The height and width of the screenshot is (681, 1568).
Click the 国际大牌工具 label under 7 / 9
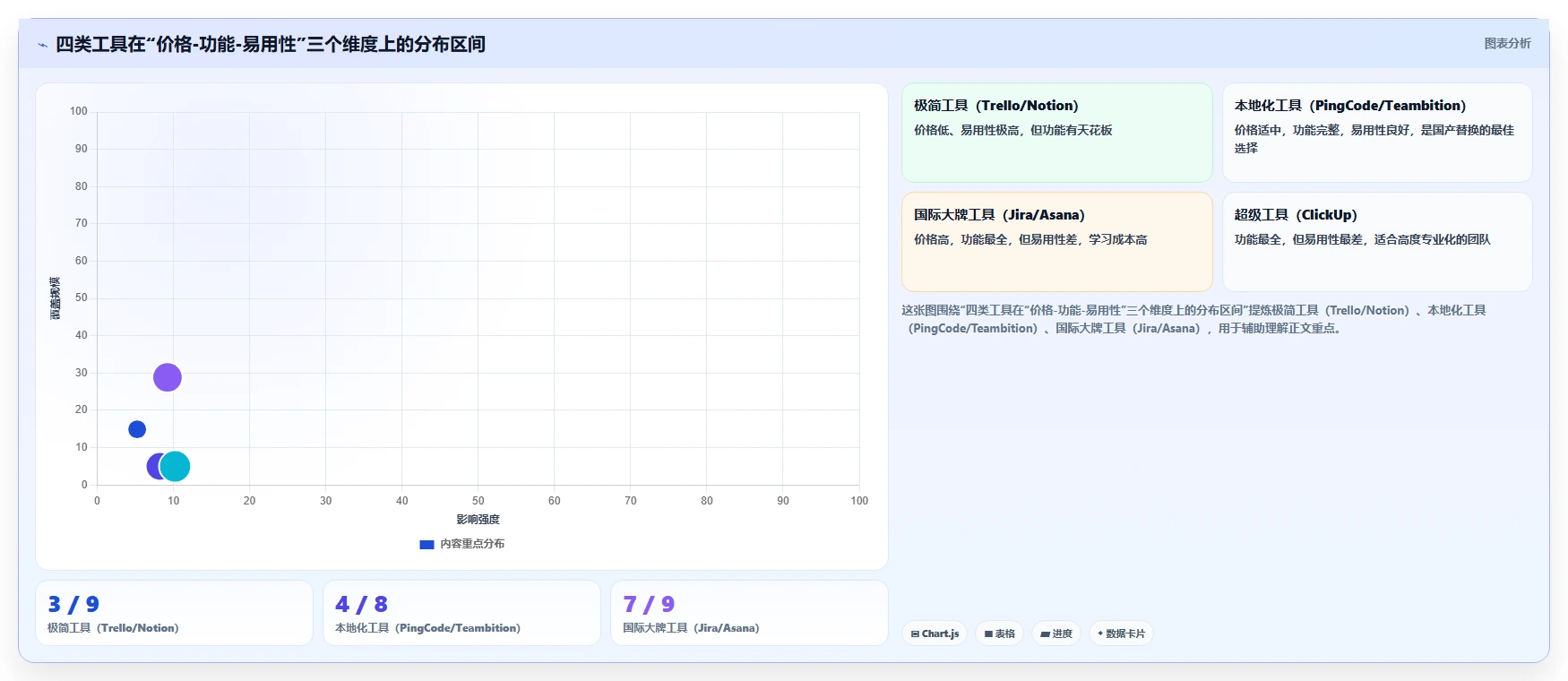(691, 628)
